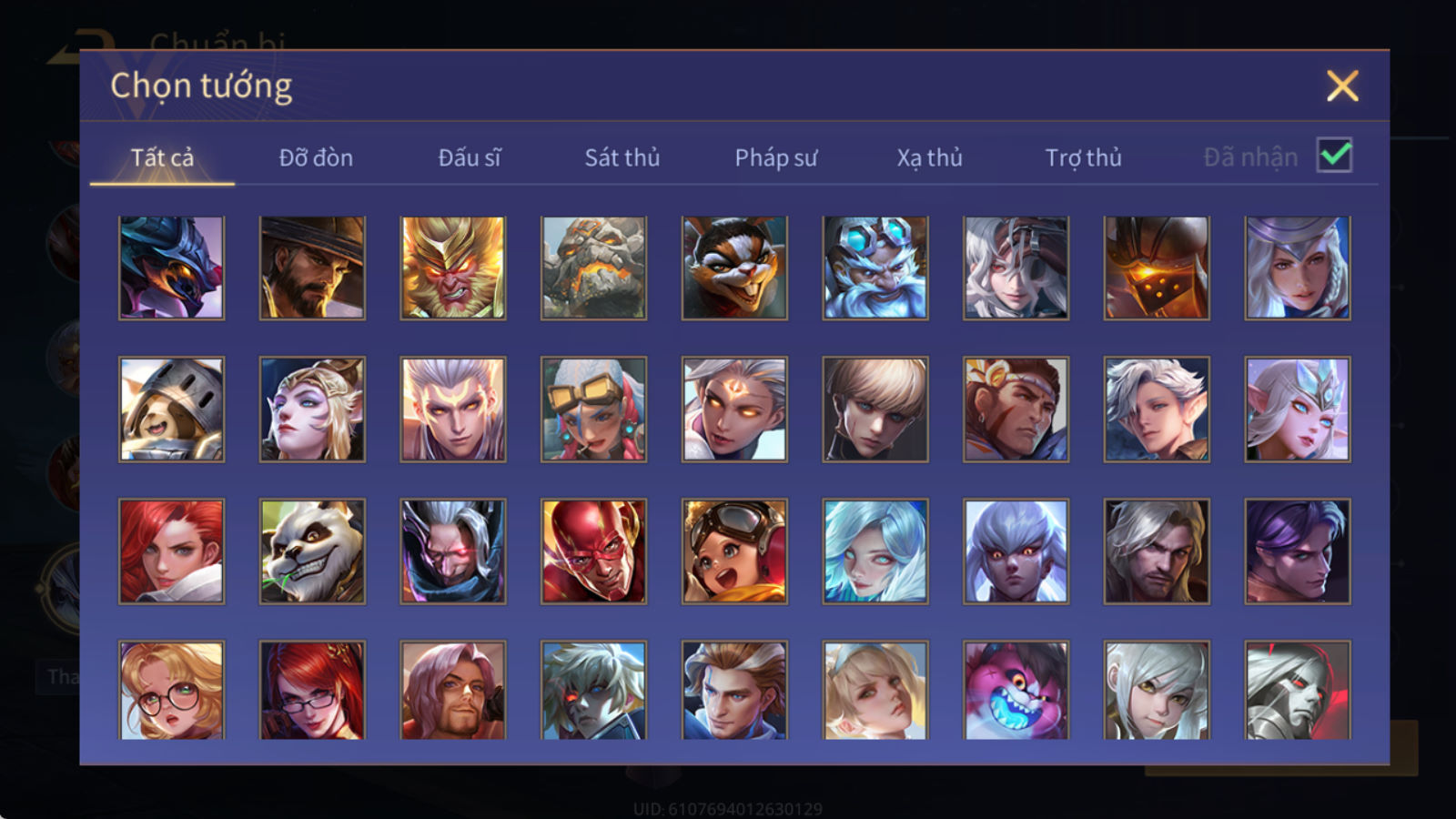Image resolution: width=1456 pixels, height=819 pixels.
Task: Select the cowboy hat bearded hero portrait
Action: tap(312, 268)
